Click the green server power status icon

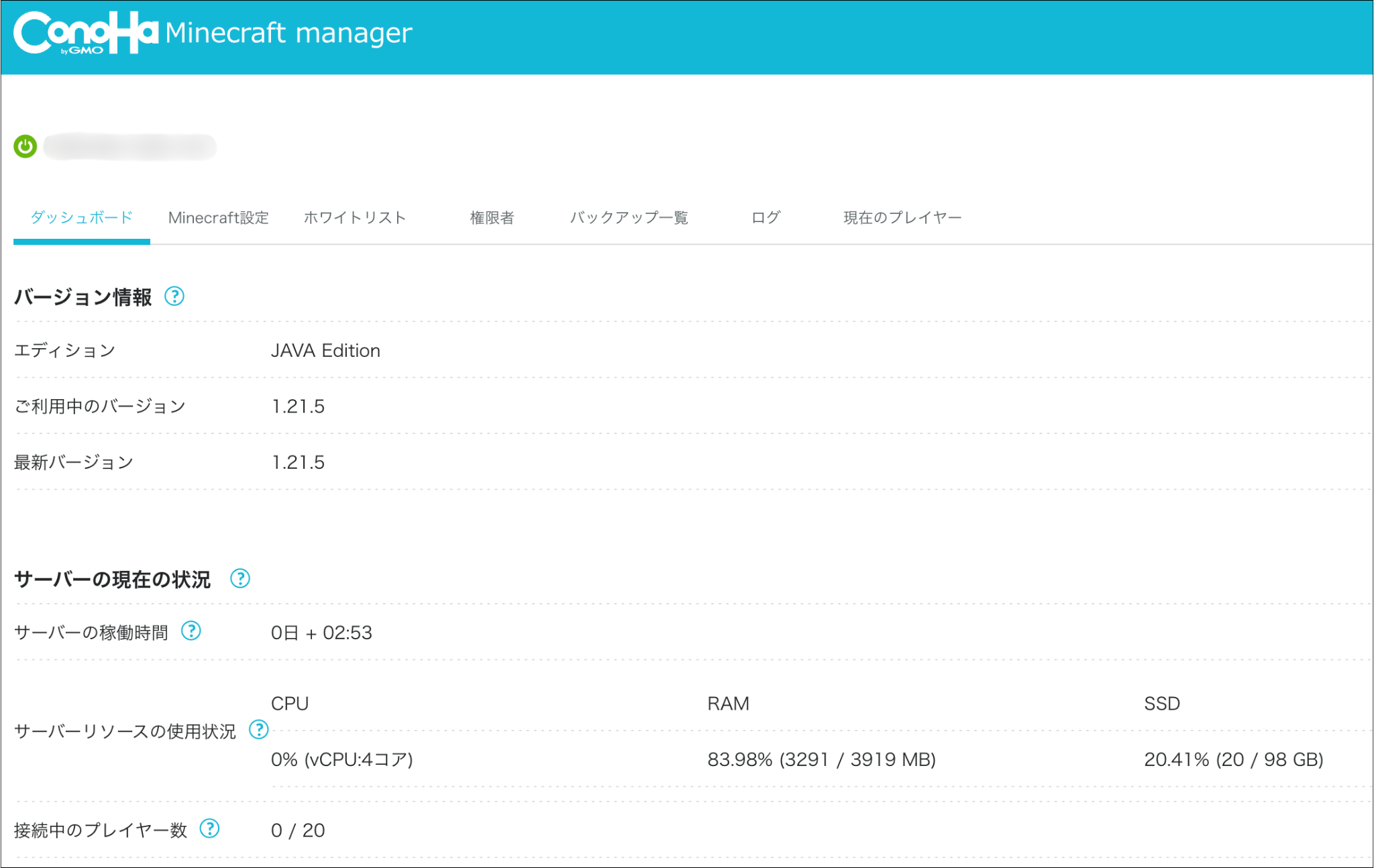[25, 146]
